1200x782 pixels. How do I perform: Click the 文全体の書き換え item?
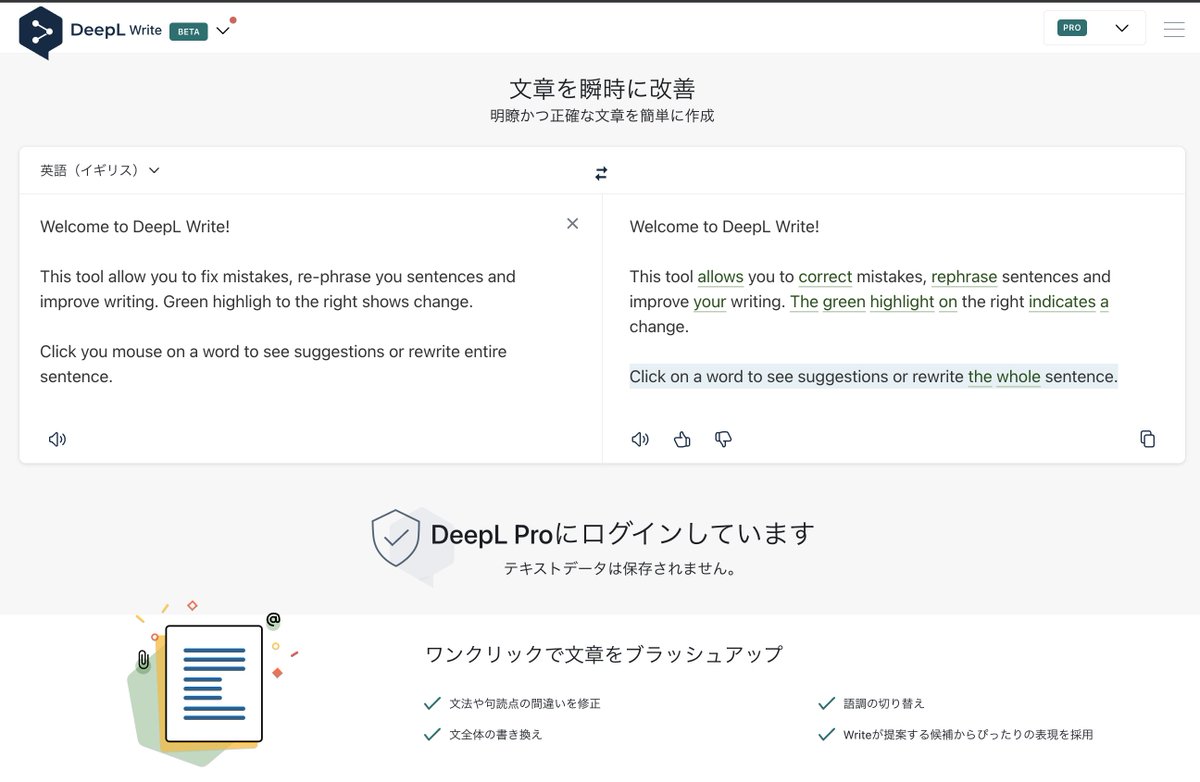(x=496, y=734)
